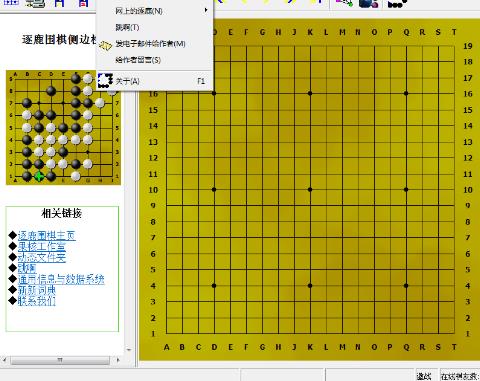
Task: Place a stone on the K10 center star point
Action: click(310, 190)
